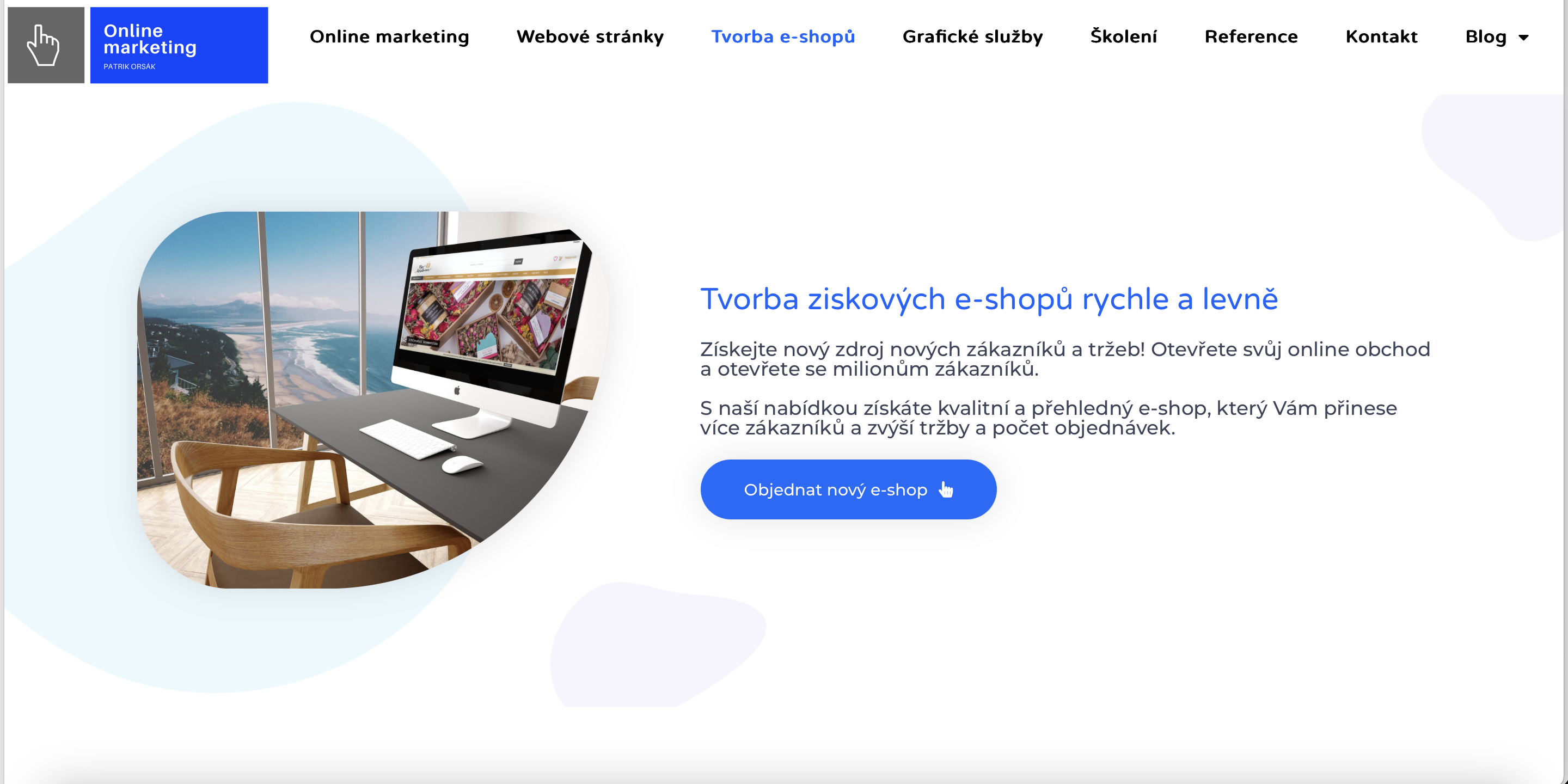1568x784 pixels.
Task: Open the Reference menu item
Action: tap(1252, 36)
